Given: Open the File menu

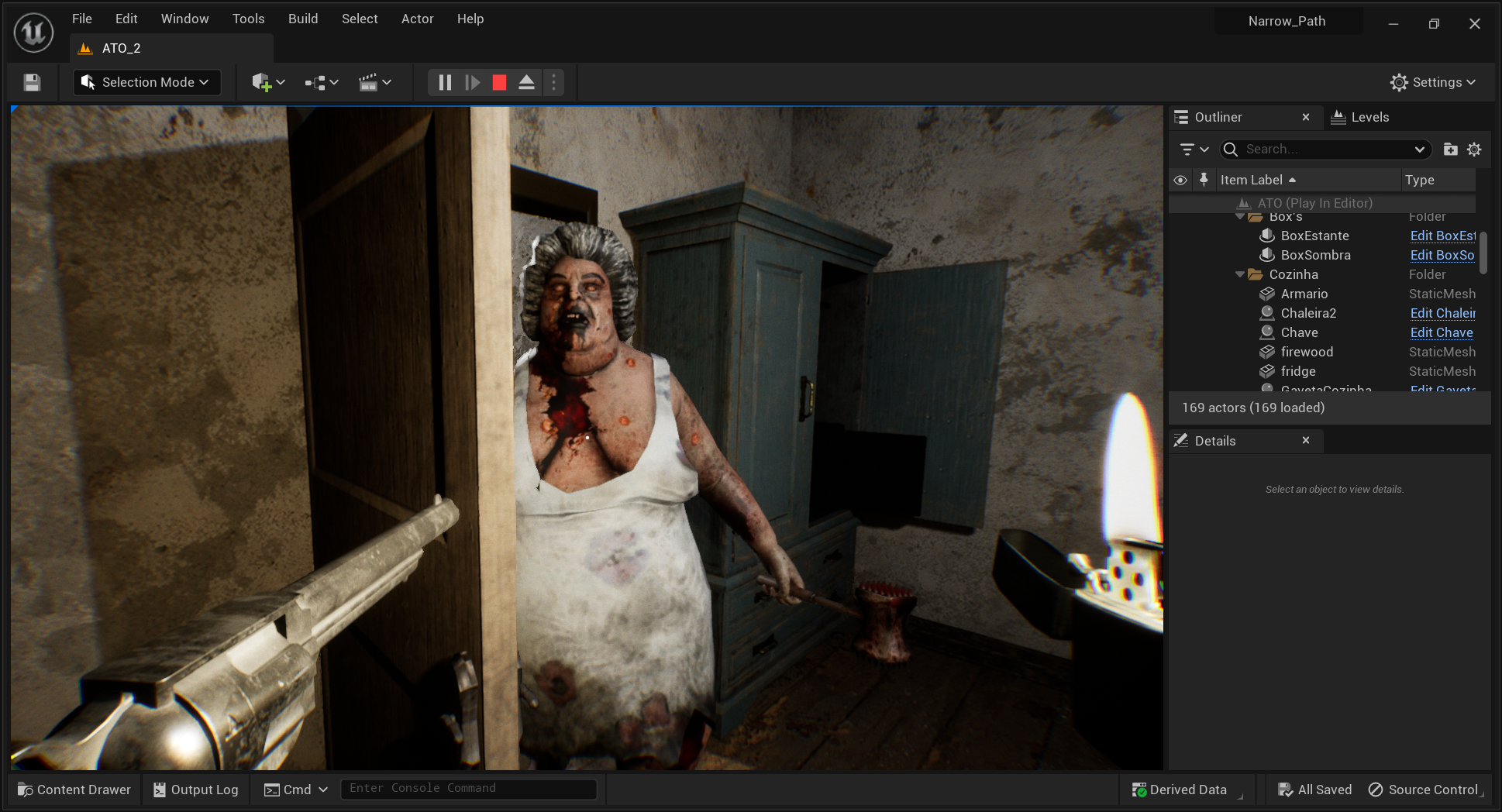Looking at the screenshot, I should [82, 19].
